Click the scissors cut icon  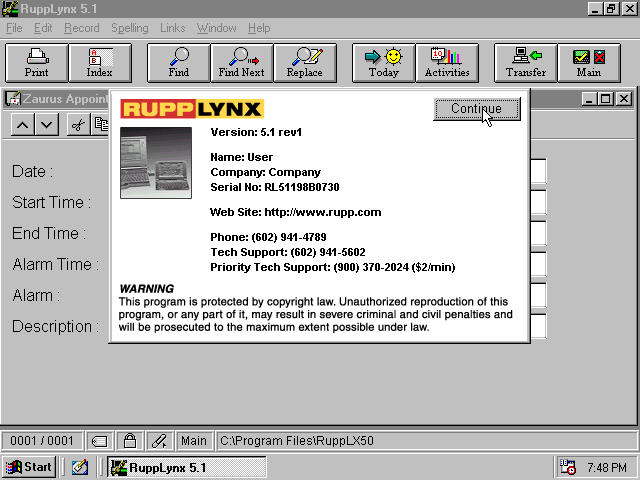(78, 124)
